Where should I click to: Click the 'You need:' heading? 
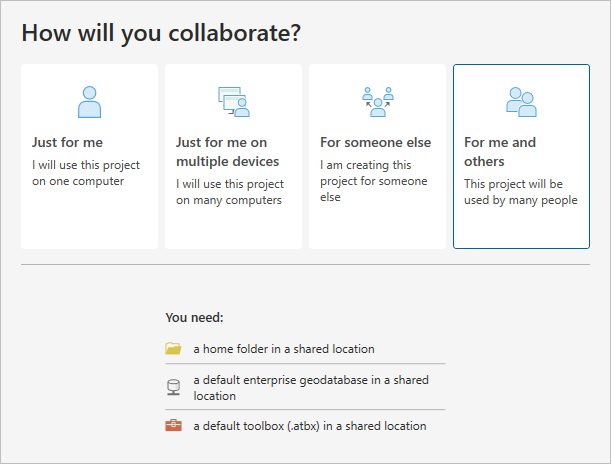point(194,318)
